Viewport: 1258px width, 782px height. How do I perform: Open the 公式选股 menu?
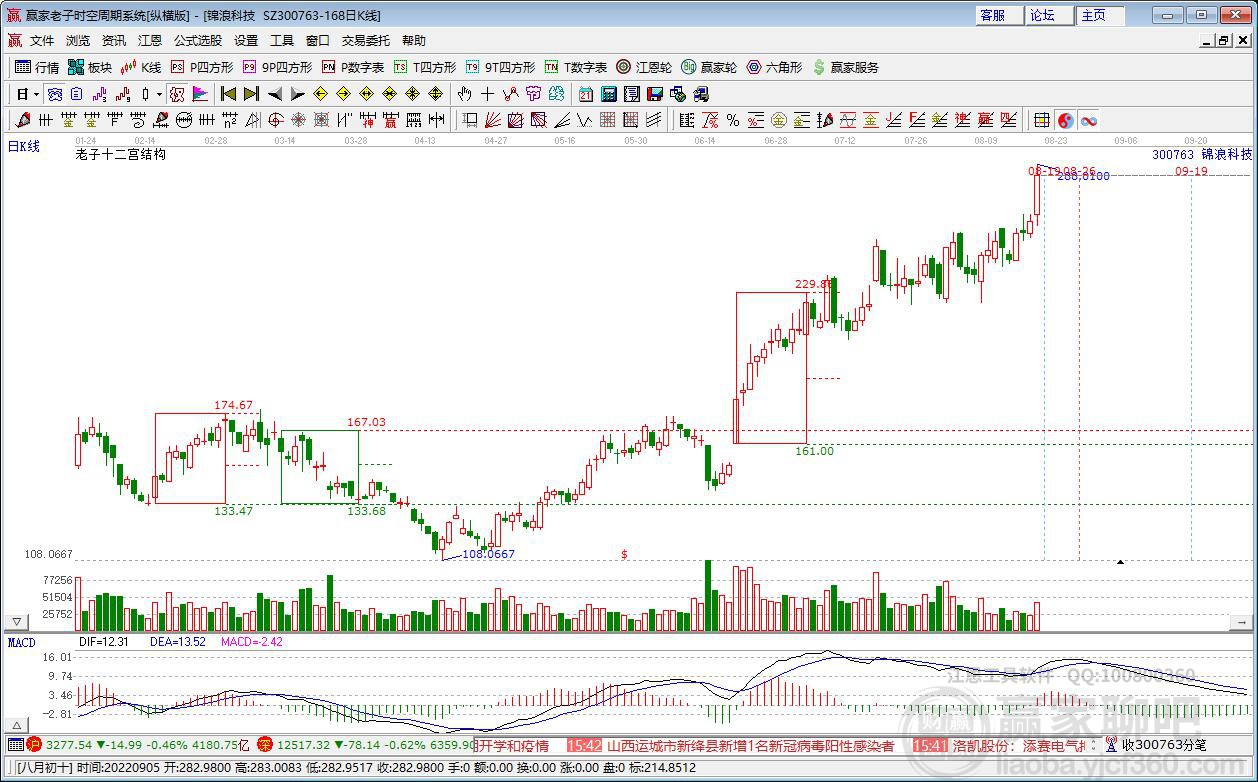[x=198, y=41]
